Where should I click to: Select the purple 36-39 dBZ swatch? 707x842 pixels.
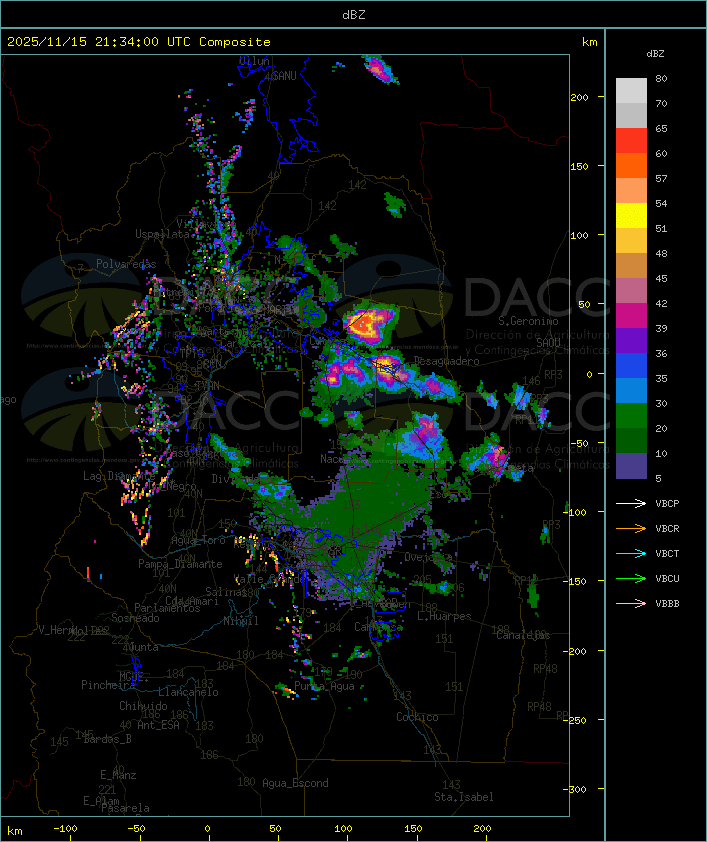click(x=631, y=340)
